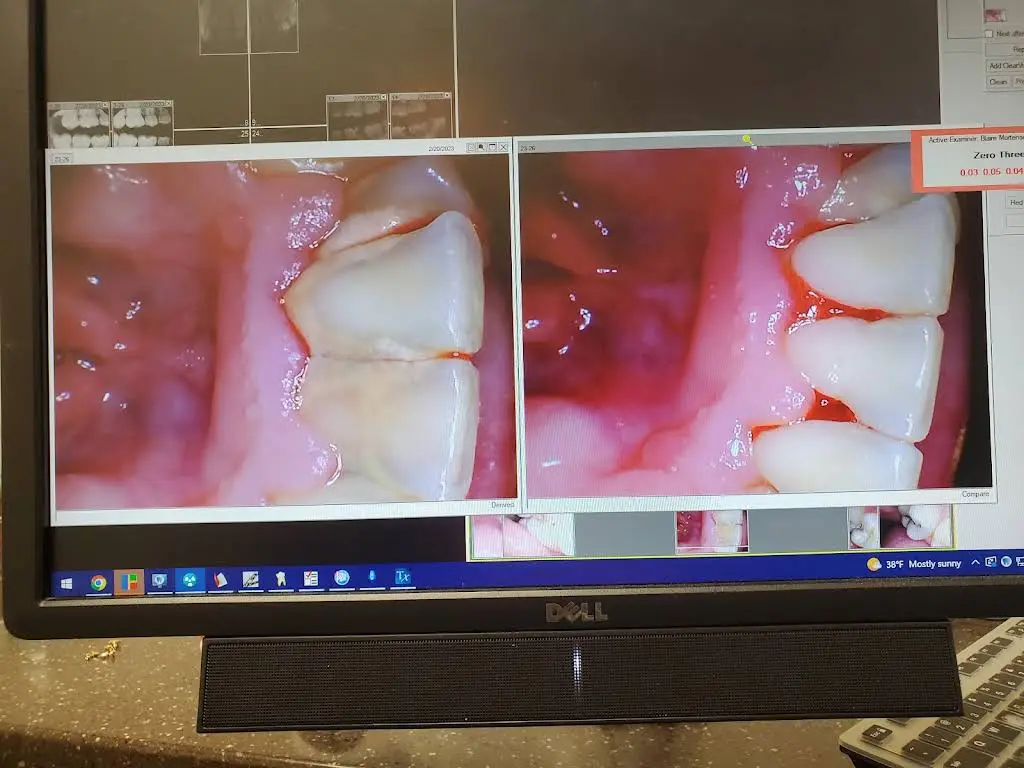1024x768 pixels.
Task: Click the tray icon right after the hidden icons arrow
Action: pyautogui.click(x=991, y=562)
